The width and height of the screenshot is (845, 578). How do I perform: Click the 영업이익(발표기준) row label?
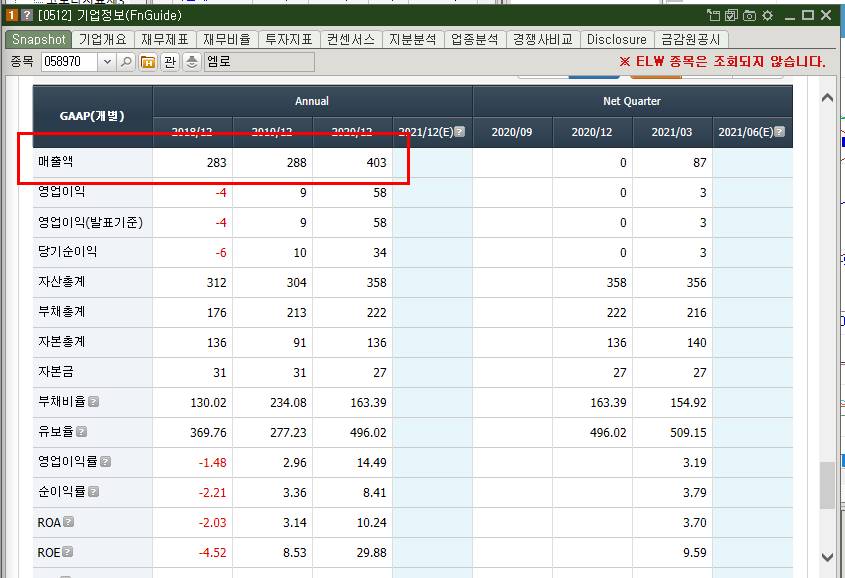(91, 222)
